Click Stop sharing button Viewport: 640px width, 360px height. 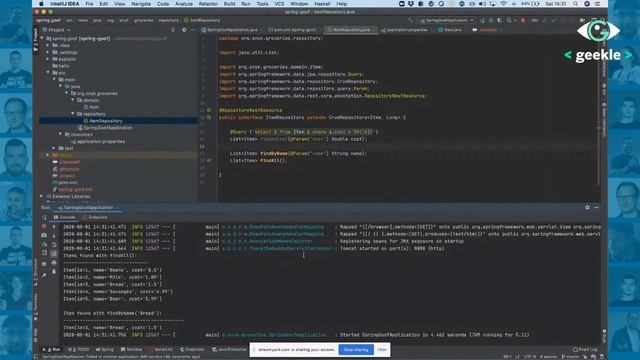pos(356,350)
